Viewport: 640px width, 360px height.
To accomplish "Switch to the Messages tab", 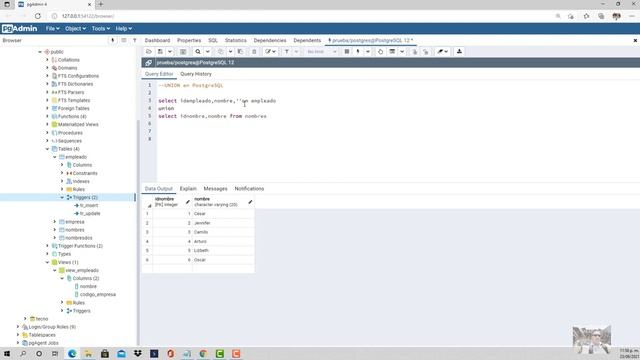I will coord(216,189).
